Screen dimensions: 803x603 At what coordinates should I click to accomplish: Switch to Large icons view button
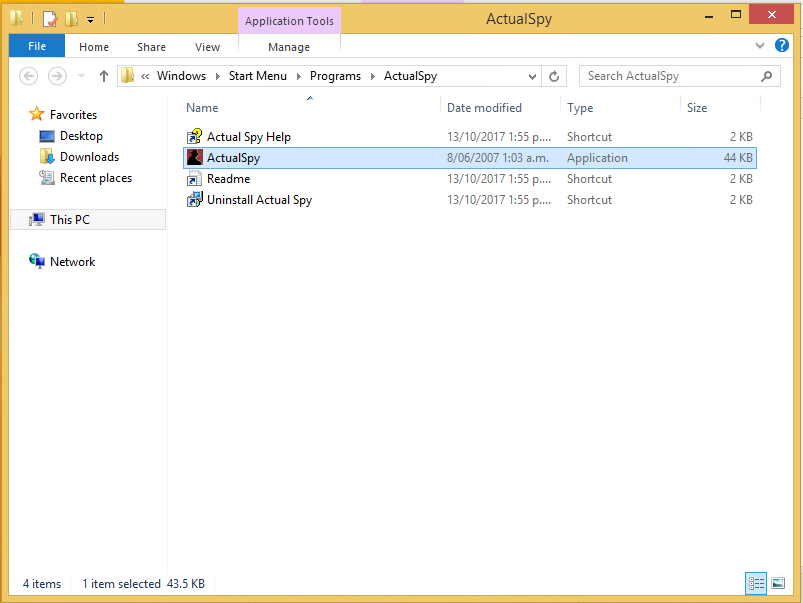click(778, 583)
